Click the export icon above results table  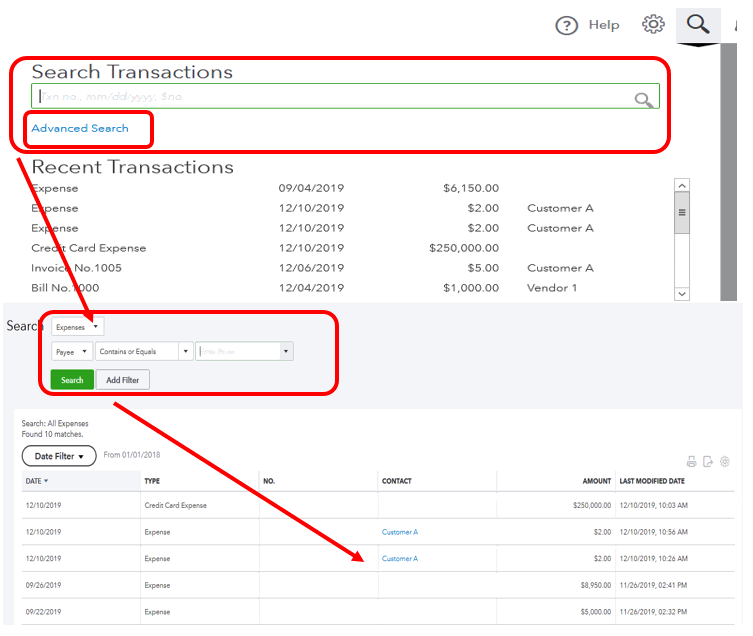(708, 462)
